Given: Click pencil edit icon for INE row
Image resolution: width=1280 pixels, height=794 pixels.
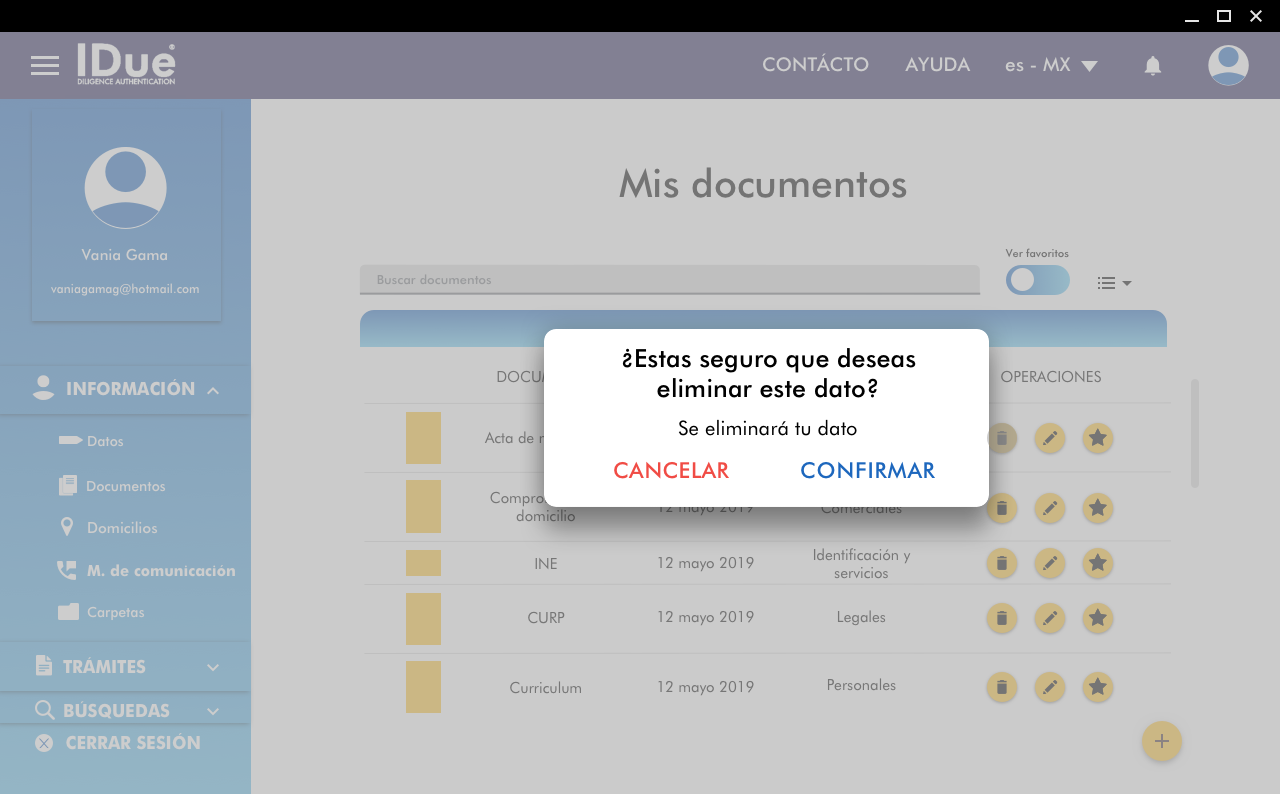Looking at the screenshot, I should (1049, 563).
